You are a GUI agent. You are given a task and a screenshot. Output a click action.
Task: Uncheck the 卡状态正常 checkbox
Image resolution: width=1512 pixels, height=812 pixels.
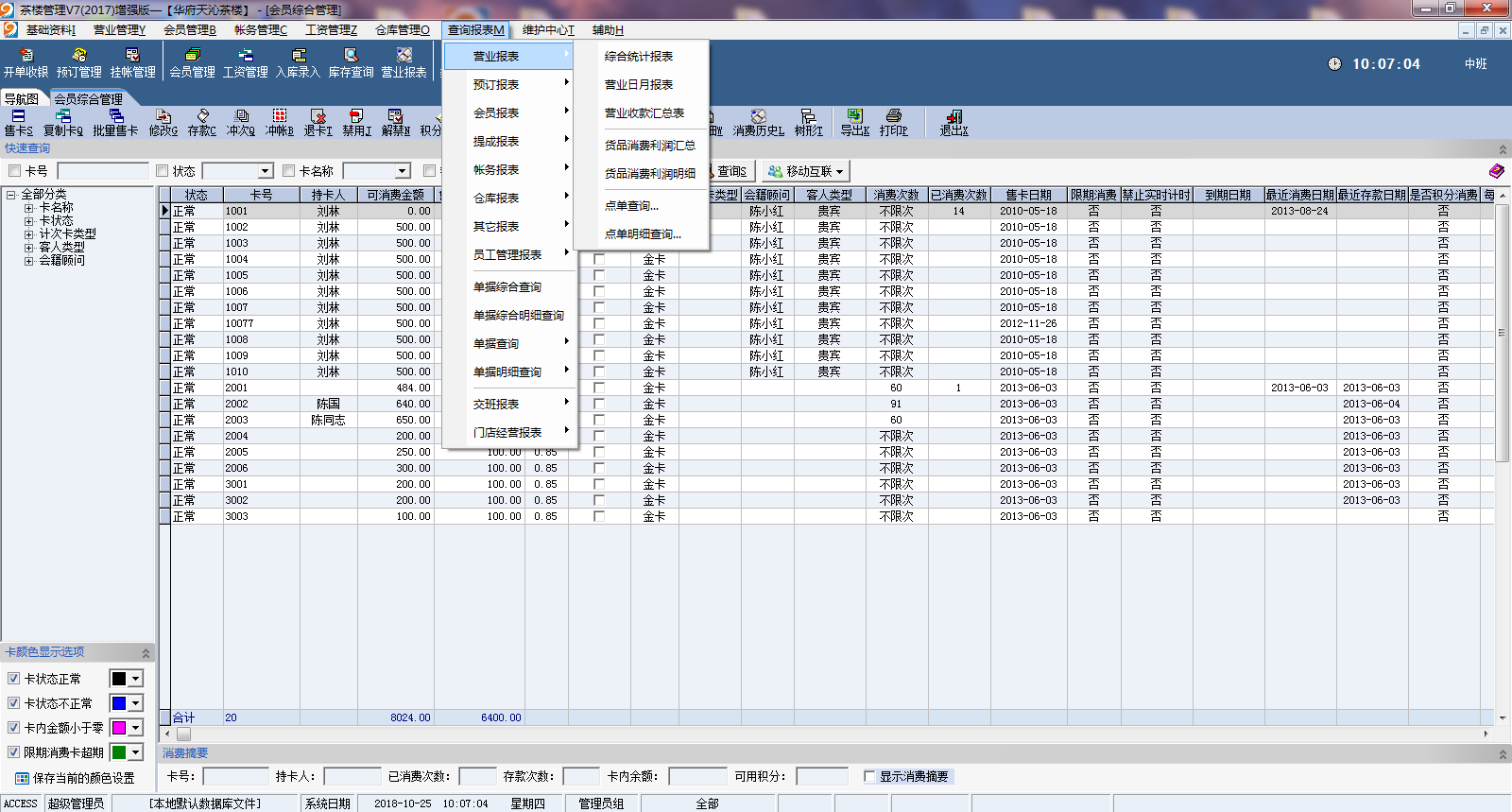(14, 679)
